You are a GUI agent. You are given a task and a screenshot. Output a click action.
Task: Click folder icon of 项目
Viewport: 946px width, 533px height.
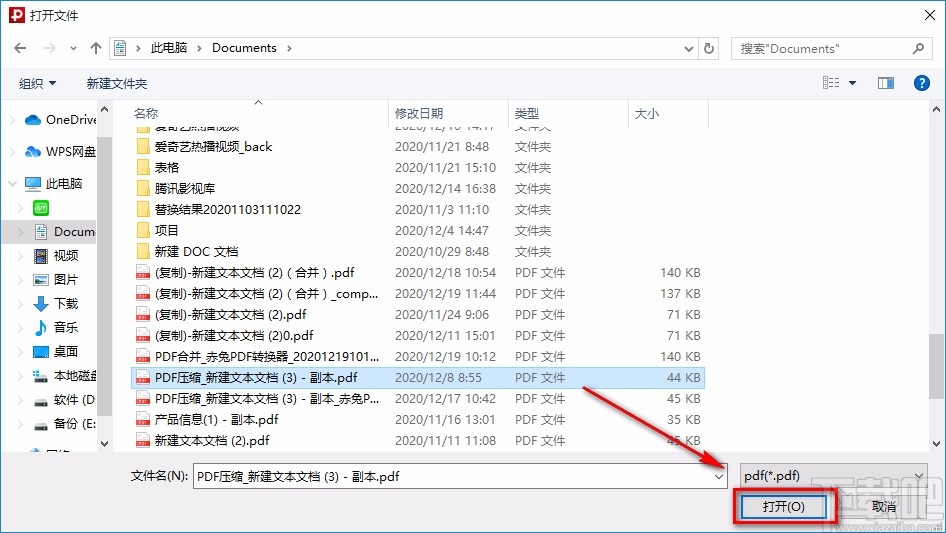click(143, 231)
